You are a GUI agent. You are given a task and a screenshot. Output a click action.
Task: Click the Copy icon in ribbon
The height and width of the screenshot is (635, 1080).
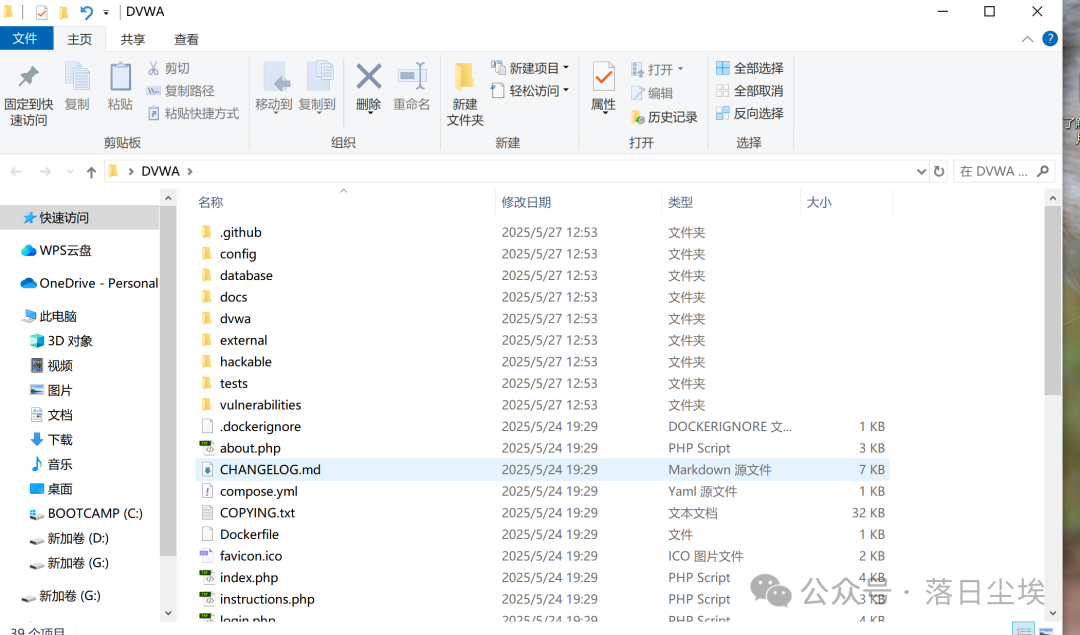point(77,77)
